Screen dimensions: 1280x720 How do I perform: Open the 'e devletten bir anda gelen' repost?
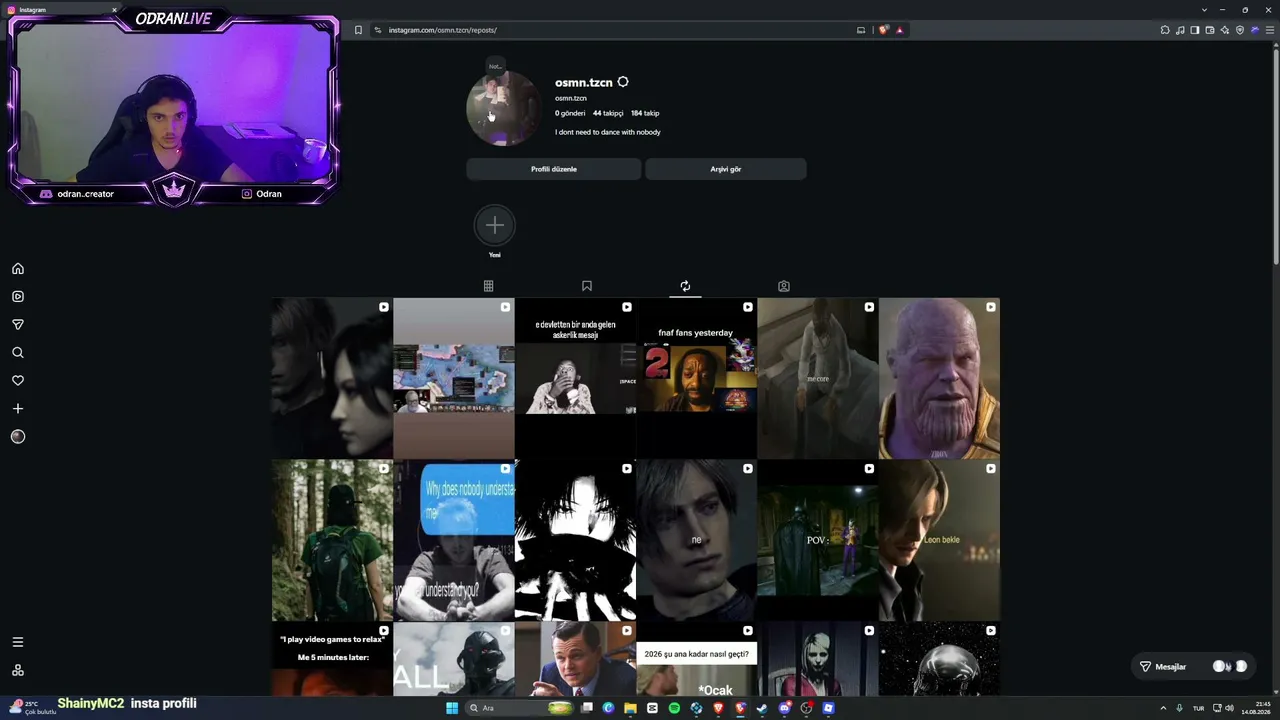[575, 378]
